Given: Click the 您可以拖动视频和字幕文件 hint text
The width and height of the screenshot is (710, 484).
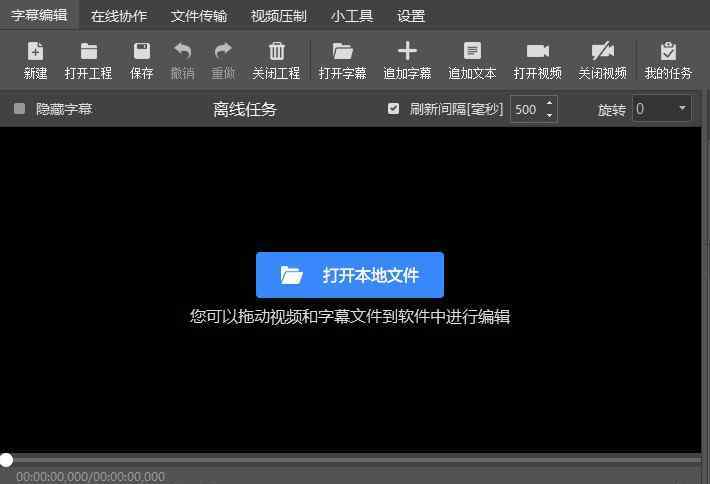Looking at the screenshot, I should pos(350,316).
